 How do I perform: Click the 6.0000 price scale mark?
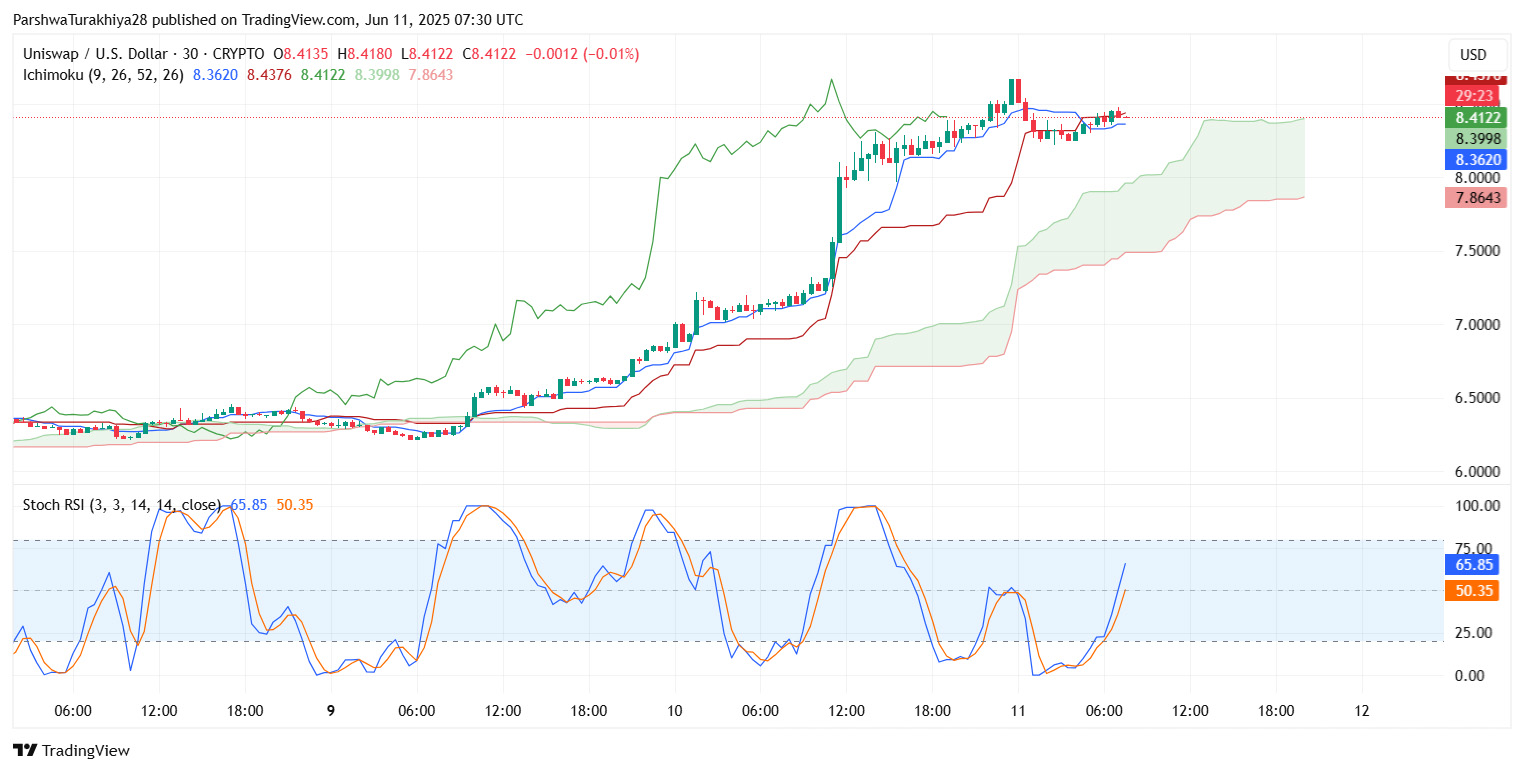(1476, 471)
